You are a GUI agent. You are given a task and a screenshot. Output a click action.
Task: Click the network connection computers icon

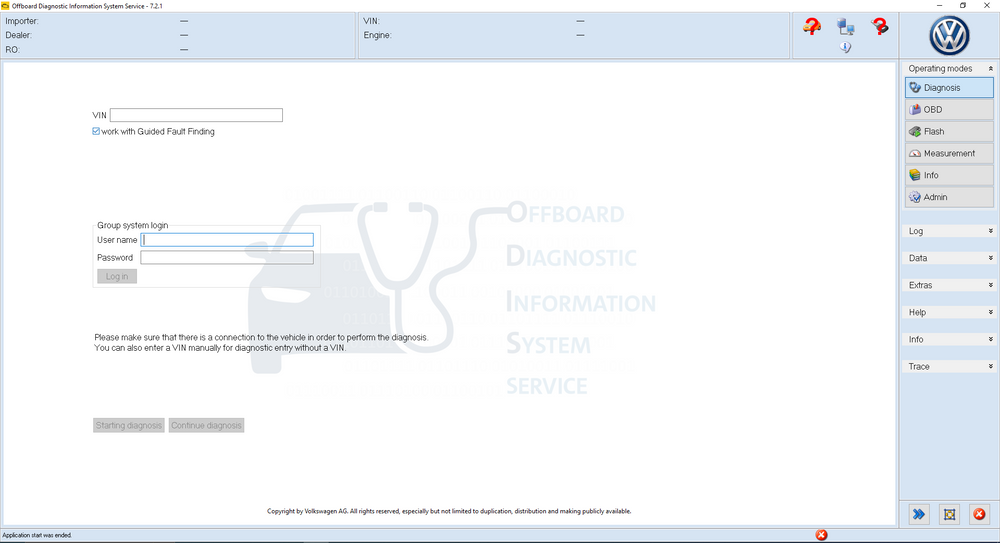tap(846, 27)
